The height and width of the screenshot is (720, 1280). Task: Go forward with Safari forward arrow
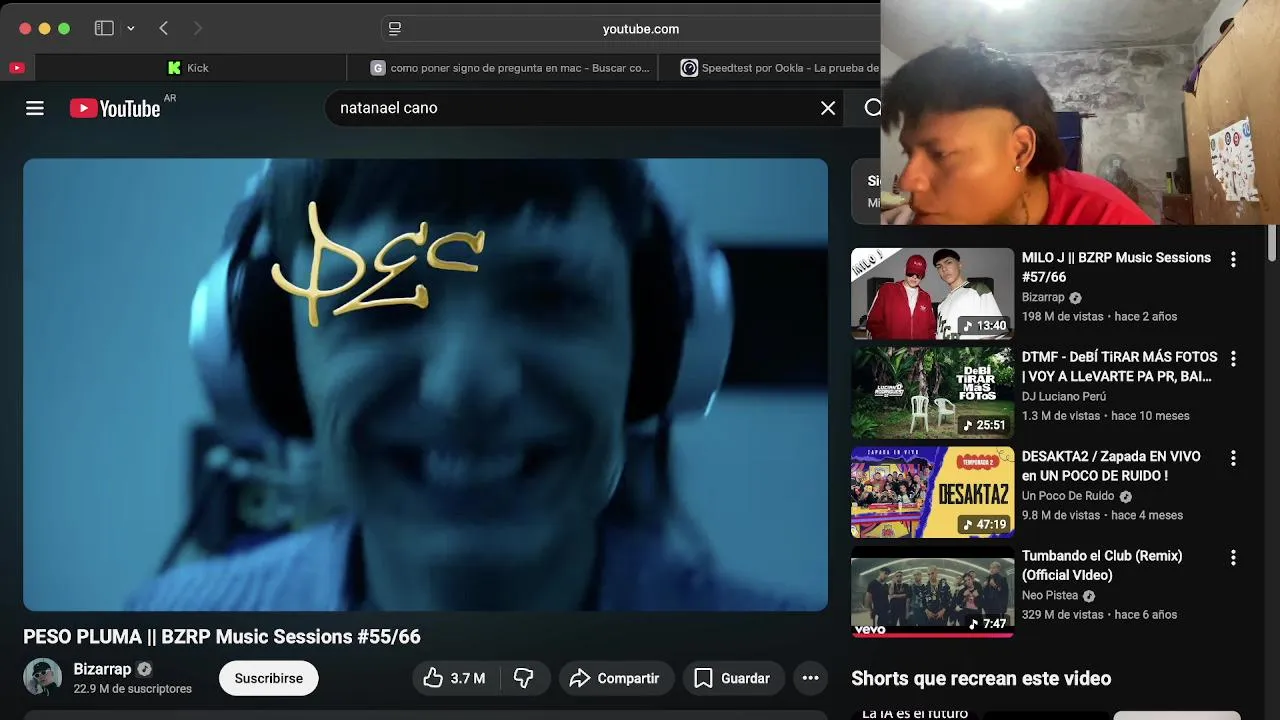click(197, 28)
